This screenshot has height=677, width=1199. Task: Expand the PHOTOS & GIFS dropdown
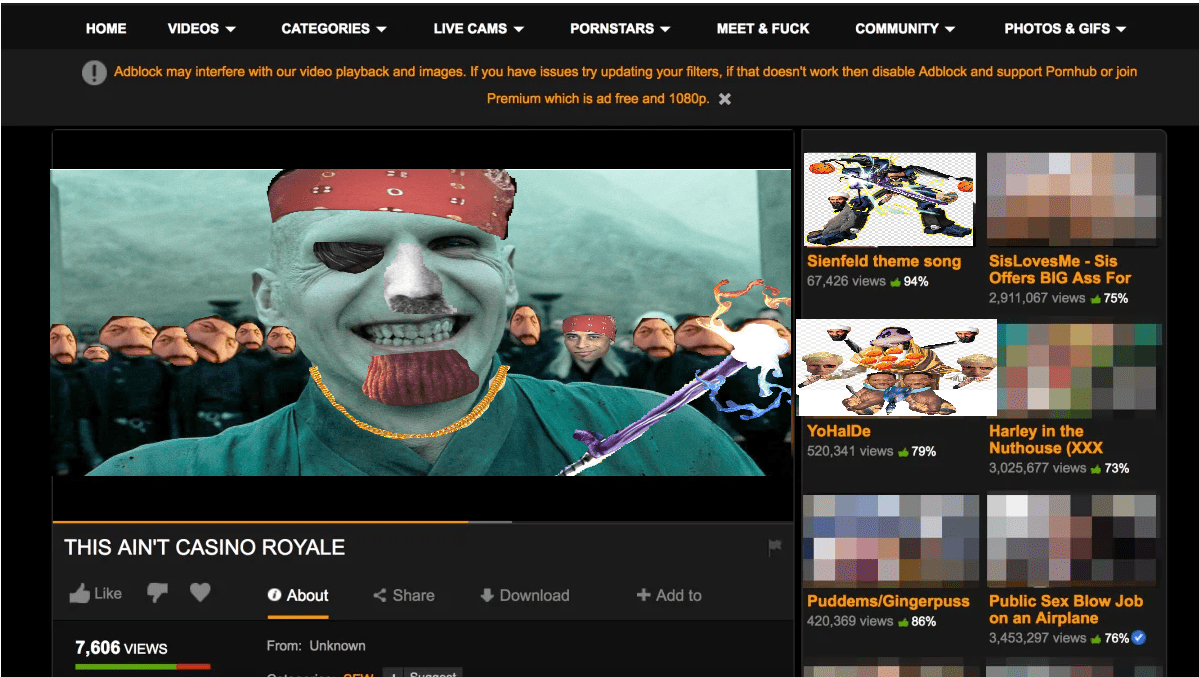(1065, 28)
